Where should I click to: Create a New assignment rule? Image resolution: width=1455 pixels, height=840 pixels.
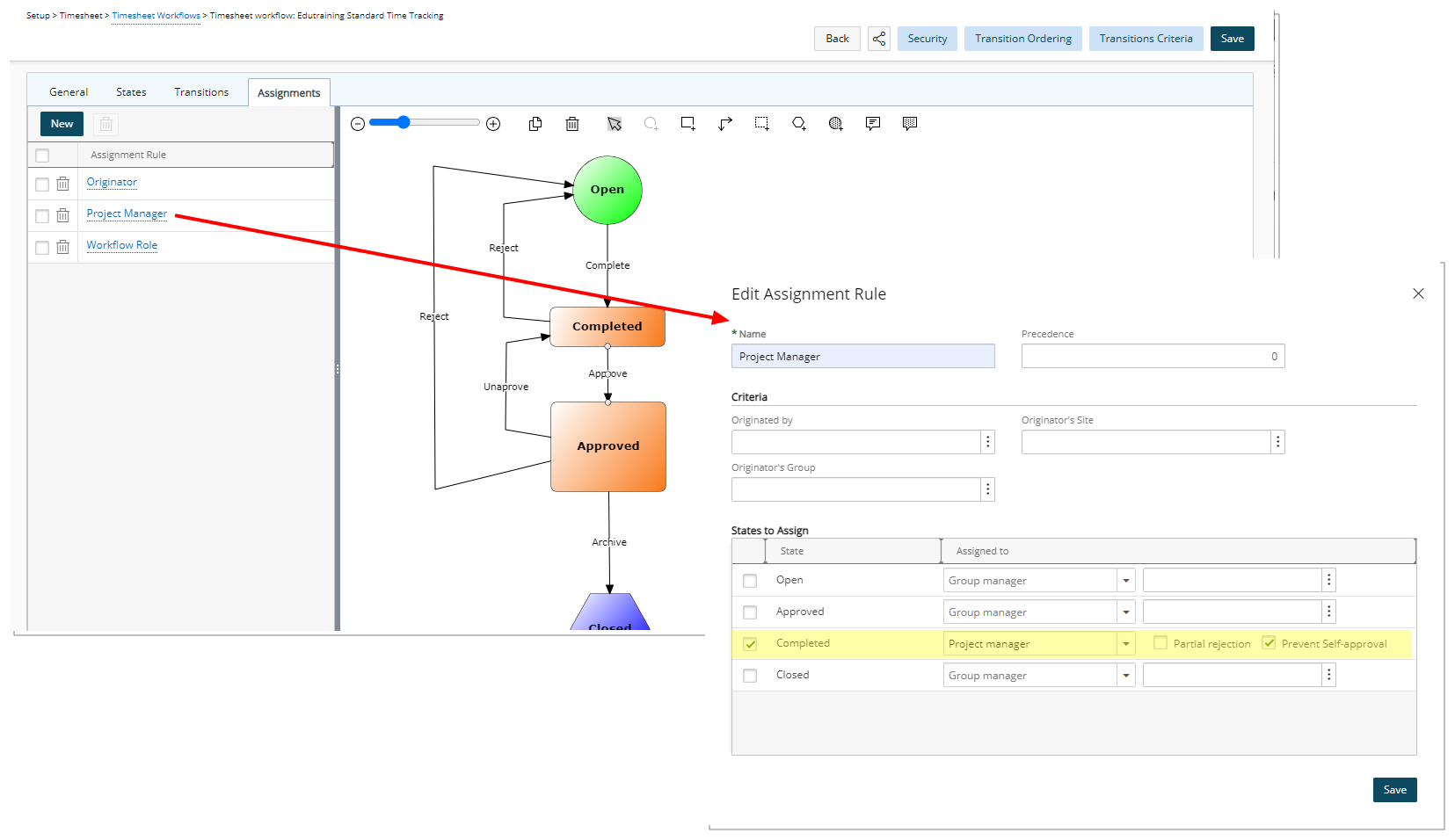pos(62,124)
